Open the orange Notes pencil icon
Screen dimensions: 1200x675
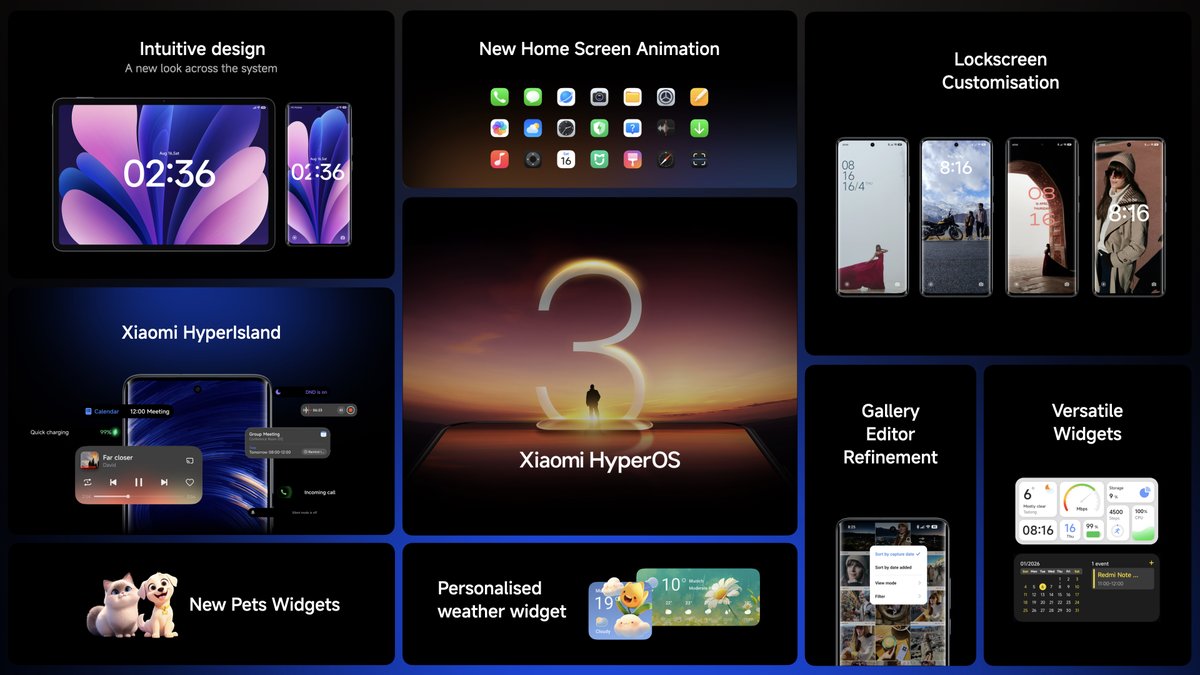[x=699, y=97]
